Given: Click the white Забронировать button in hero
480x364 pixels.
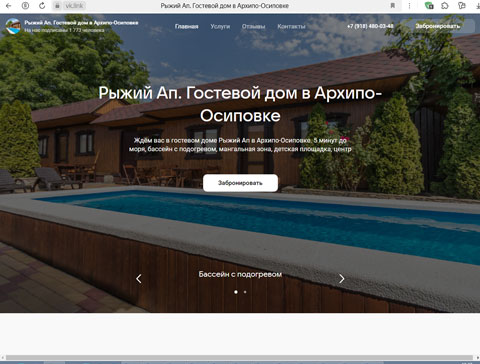Looking at the screenshot, I should click(x=240, y=183).
